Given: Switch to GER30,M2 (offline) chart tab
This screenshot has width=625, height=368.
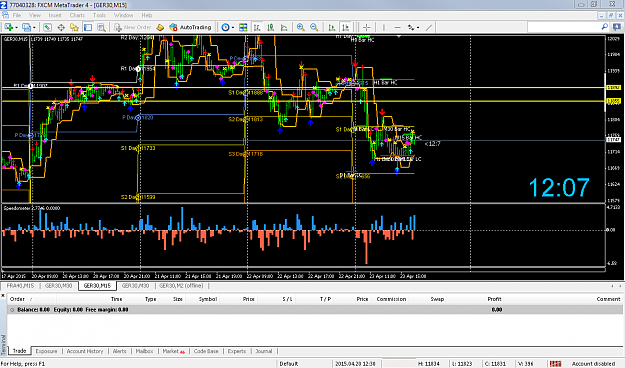Looking at the screenshot, I should pyautogui.click(x=181, y=286).
